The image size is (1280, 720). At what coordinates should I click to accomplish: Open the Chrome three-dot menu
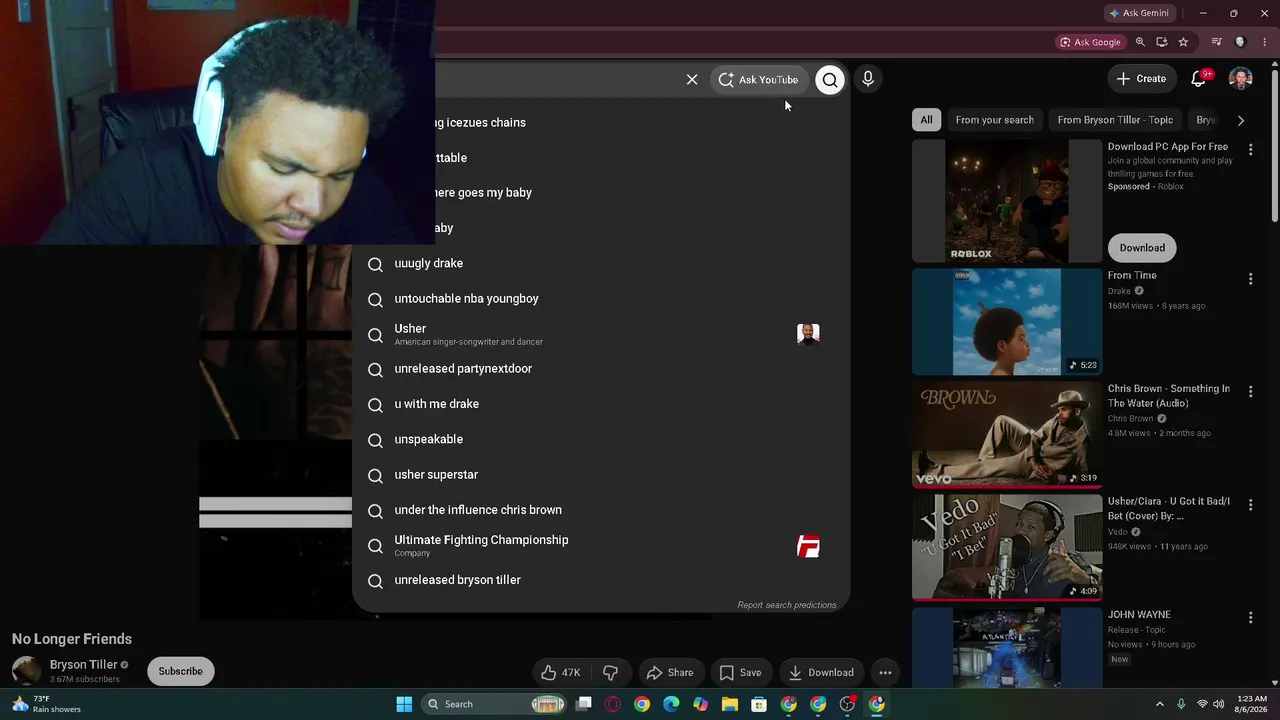click(x=1265, y=42)
